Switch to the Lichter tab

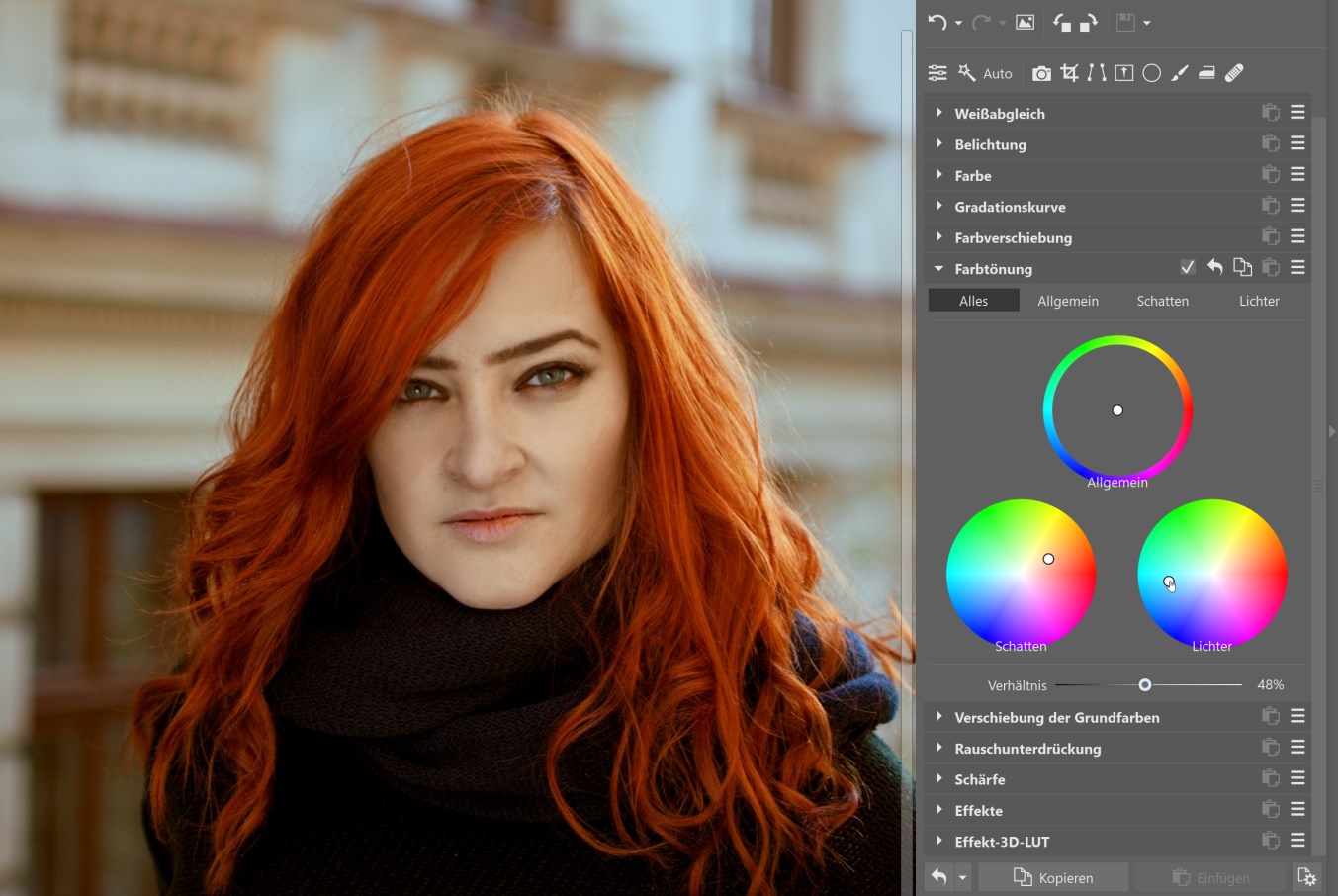click(x=1258, y=301)
